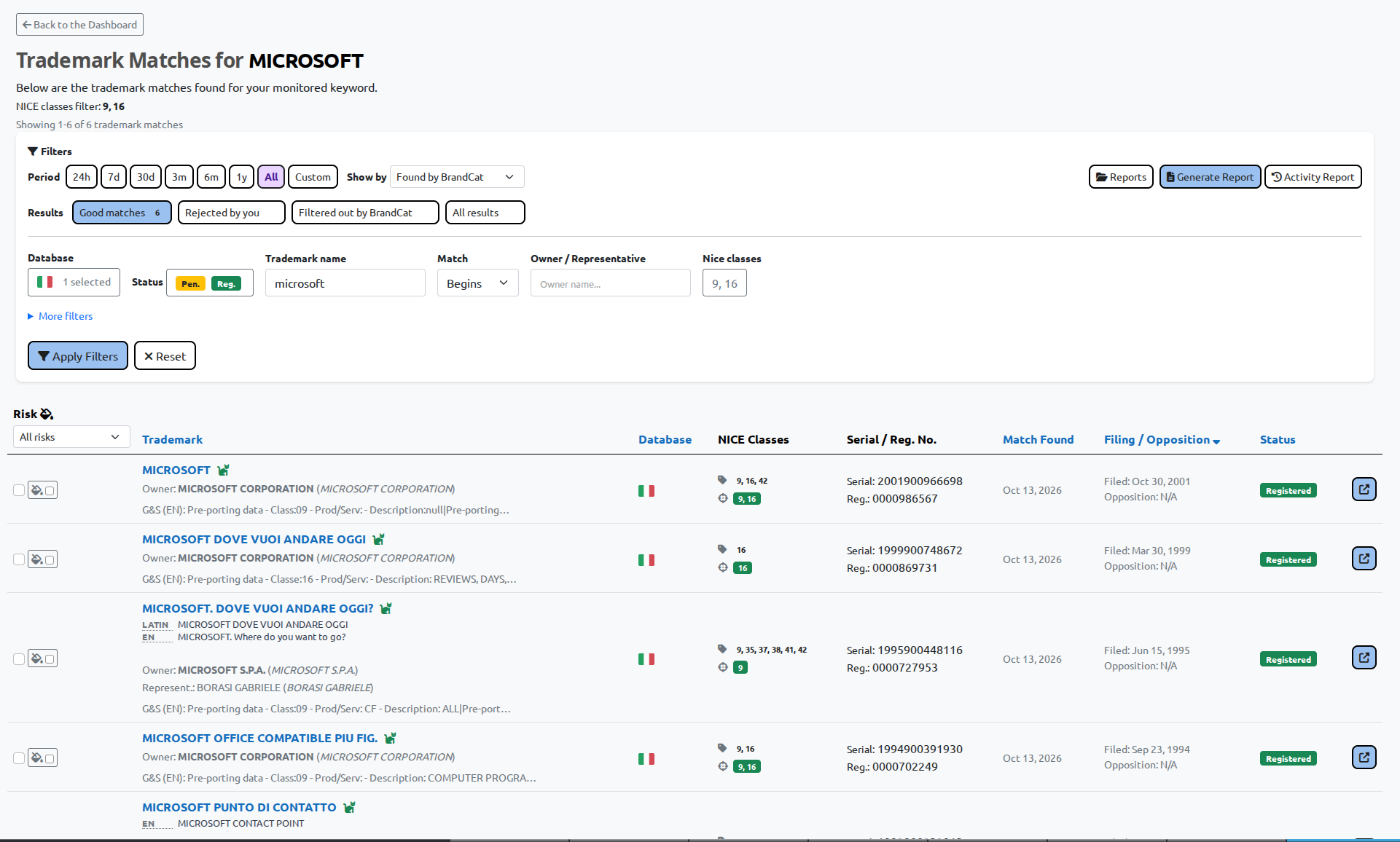Image resolution: width=1400 pixels, height=842 pixels.
Task: Select checkbox for MICROSOFT trademark row
Action: pyautogui.click(x=19, y=490)
